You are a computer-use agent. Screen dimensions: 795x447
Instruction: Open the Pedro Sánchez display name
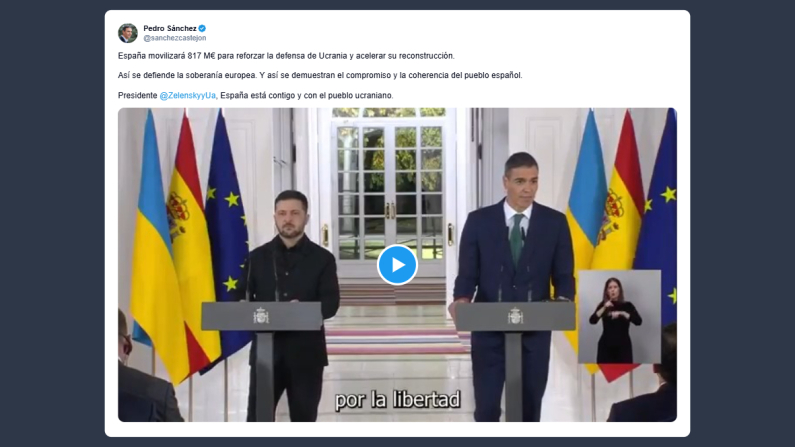[170, 28]
